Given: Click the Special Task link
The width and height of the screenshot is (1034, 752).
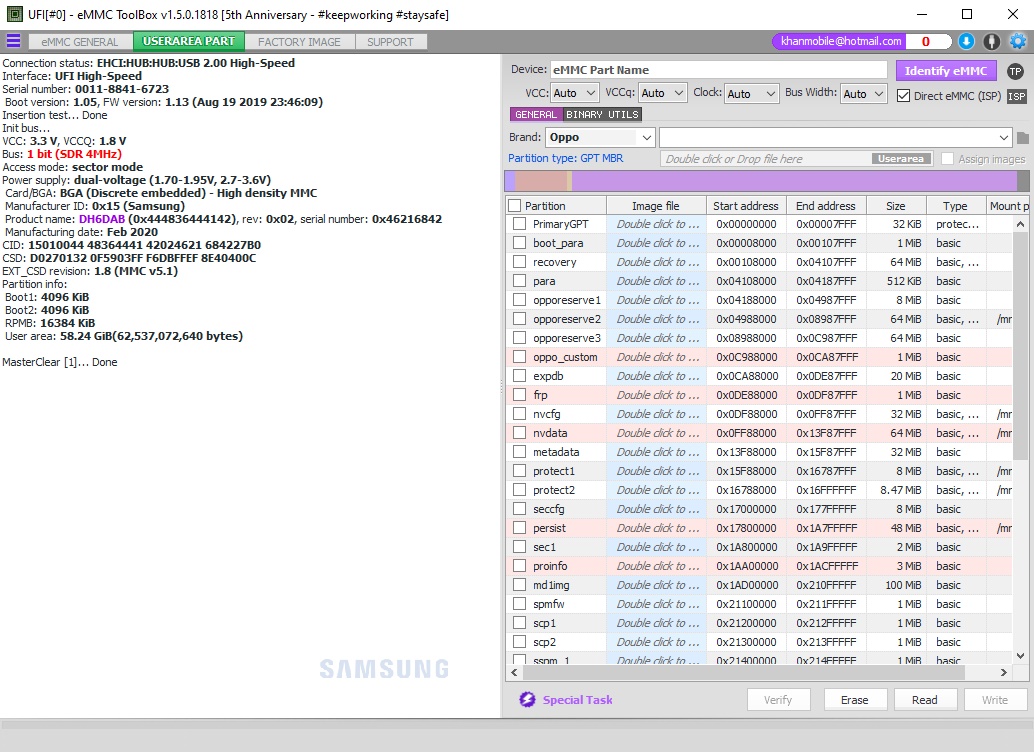Looking at the screenshot, I should click(x=578, y=700).
